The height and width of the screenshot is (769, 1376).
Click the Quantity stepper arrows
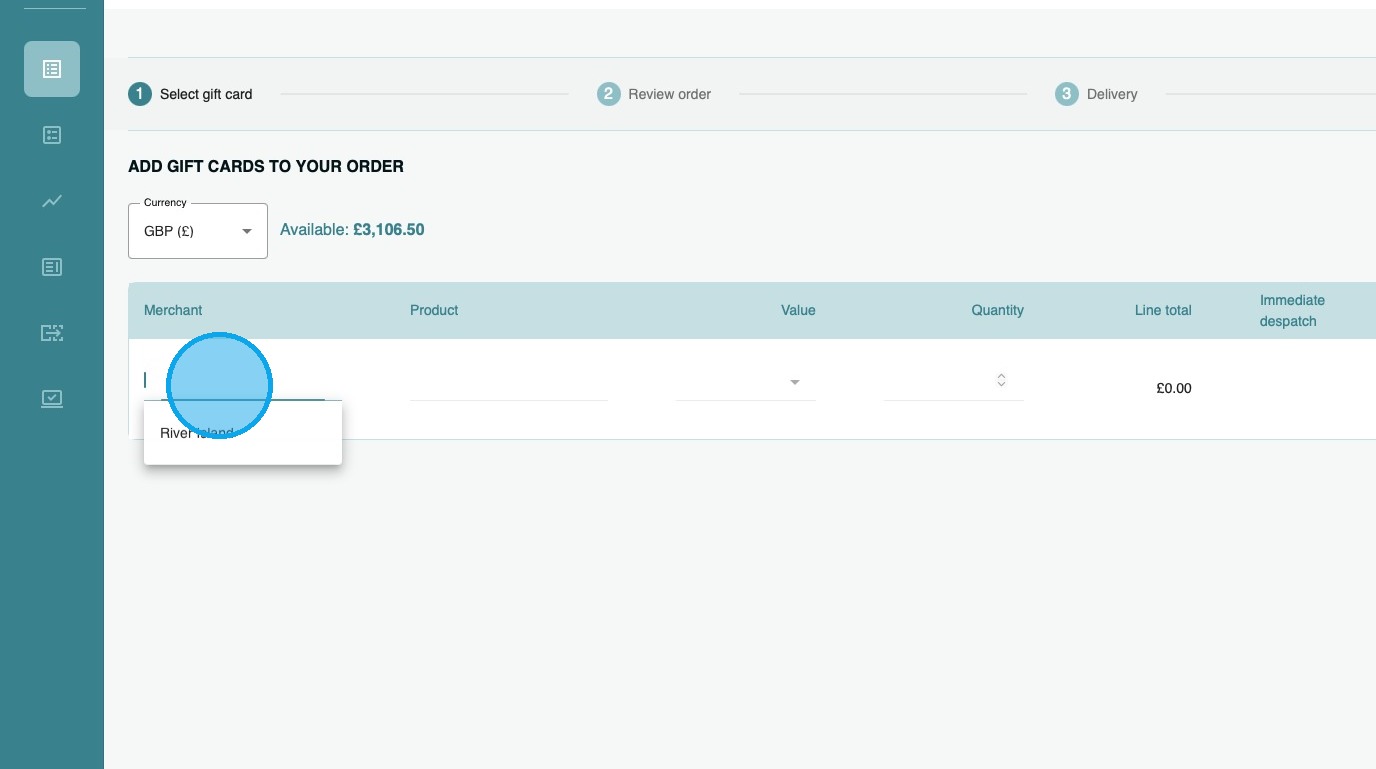[x=1001, y=380]
